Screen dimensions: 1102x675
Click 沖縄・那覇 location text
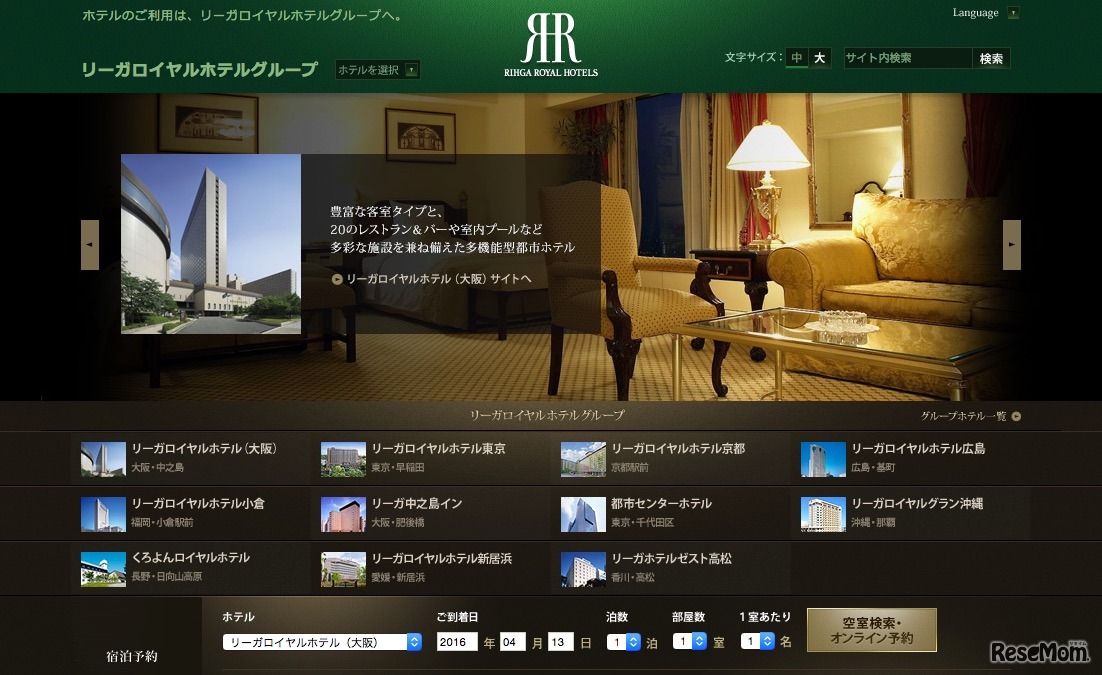pyautogui.click(x=873, y=522)
